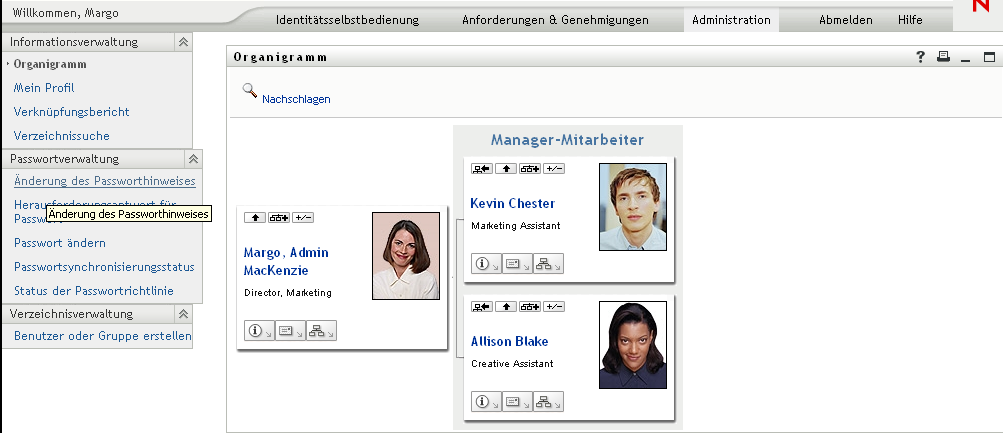Click the org chart icon at the bottom of Margo's card
This screenshot has height=433, width=1003.
320,331
